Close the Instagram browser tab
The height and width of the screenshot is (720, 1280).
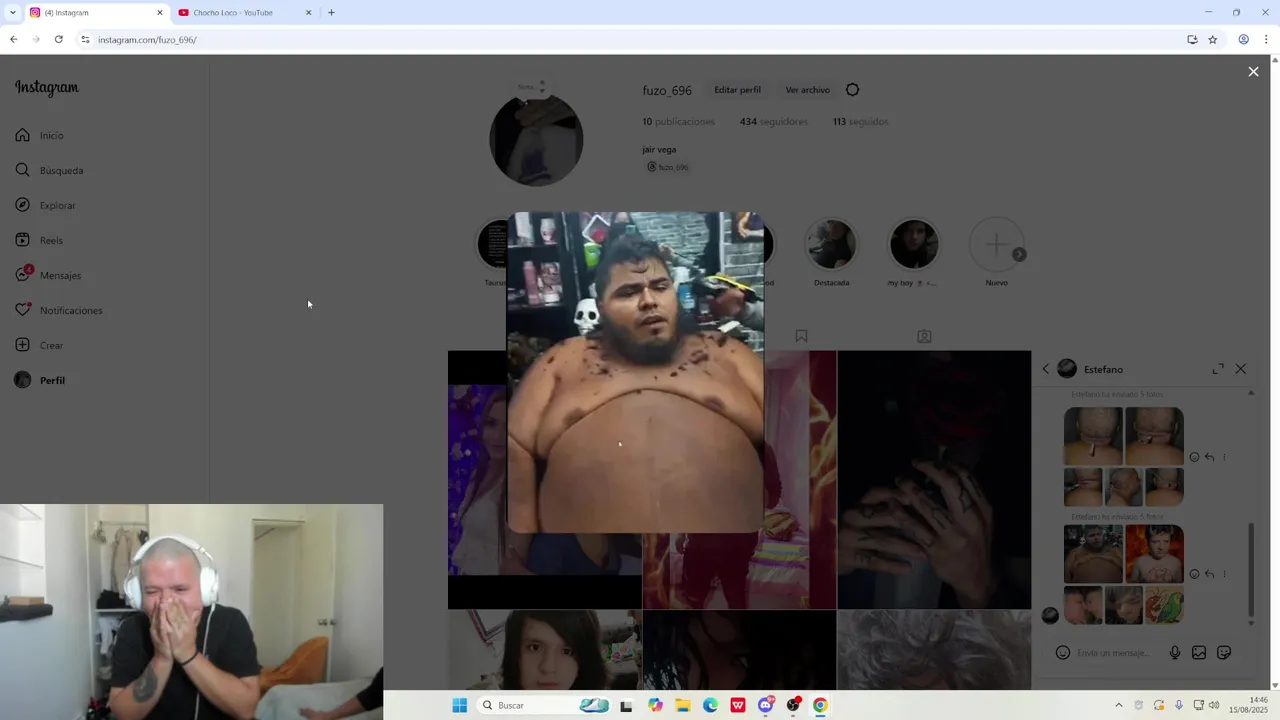[159, 13]
